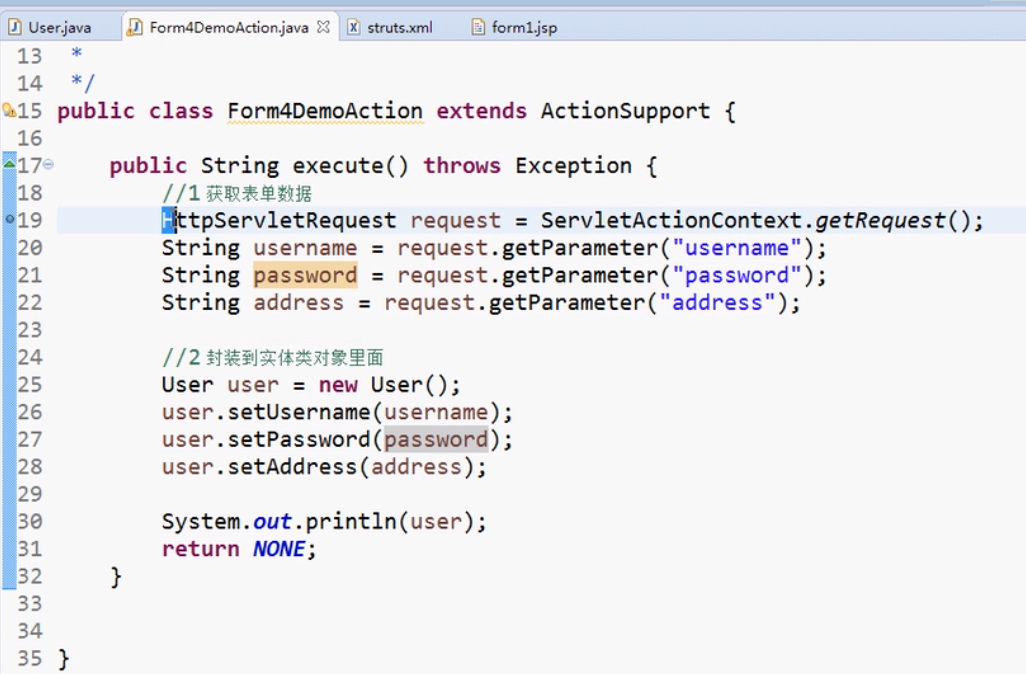Viewport: 1026px width, 674px height.
Task: Click the XML file icon on struts.xml tab
Action: pyautogui.click(x=353, y=27)
